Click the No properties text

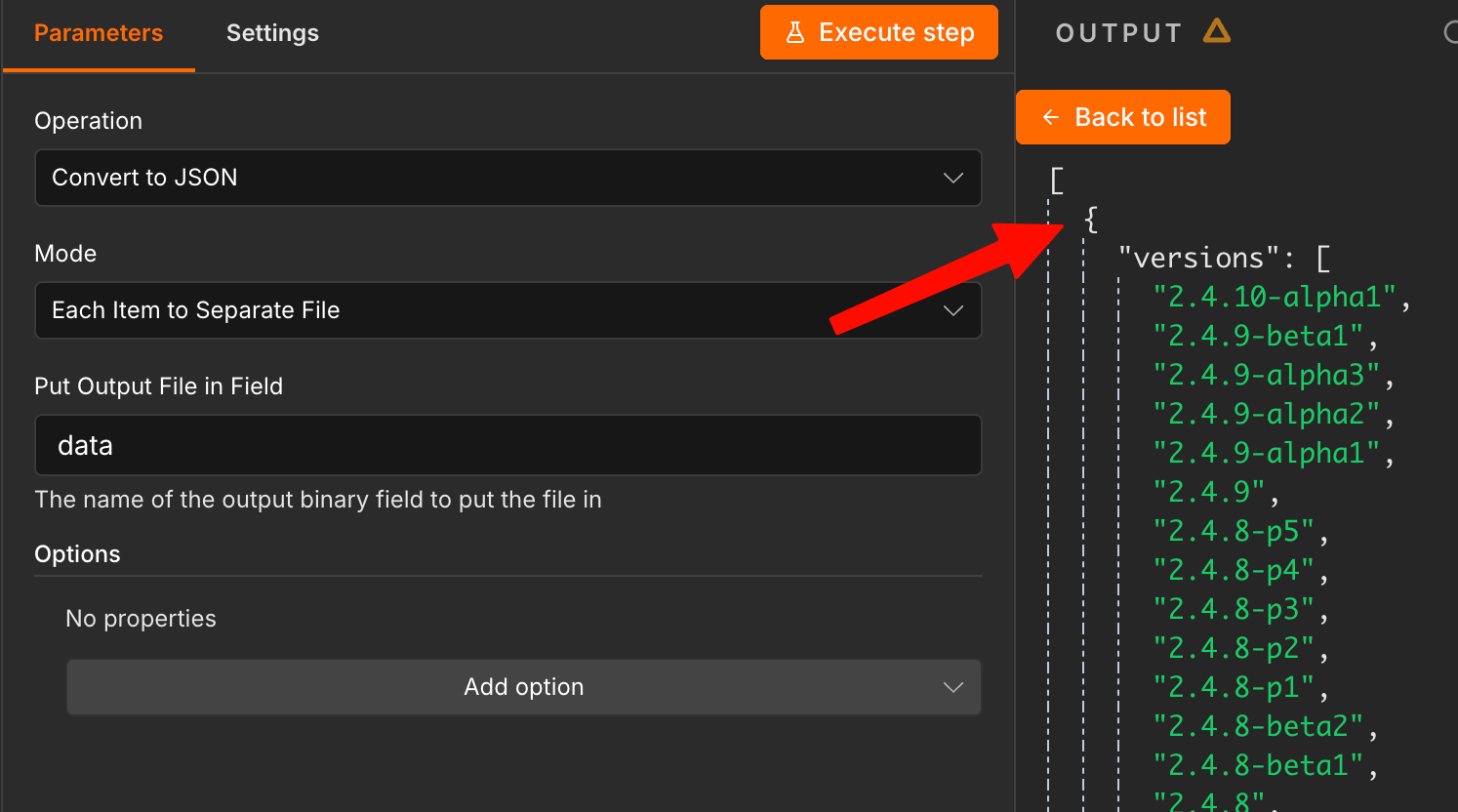(141, 619)
